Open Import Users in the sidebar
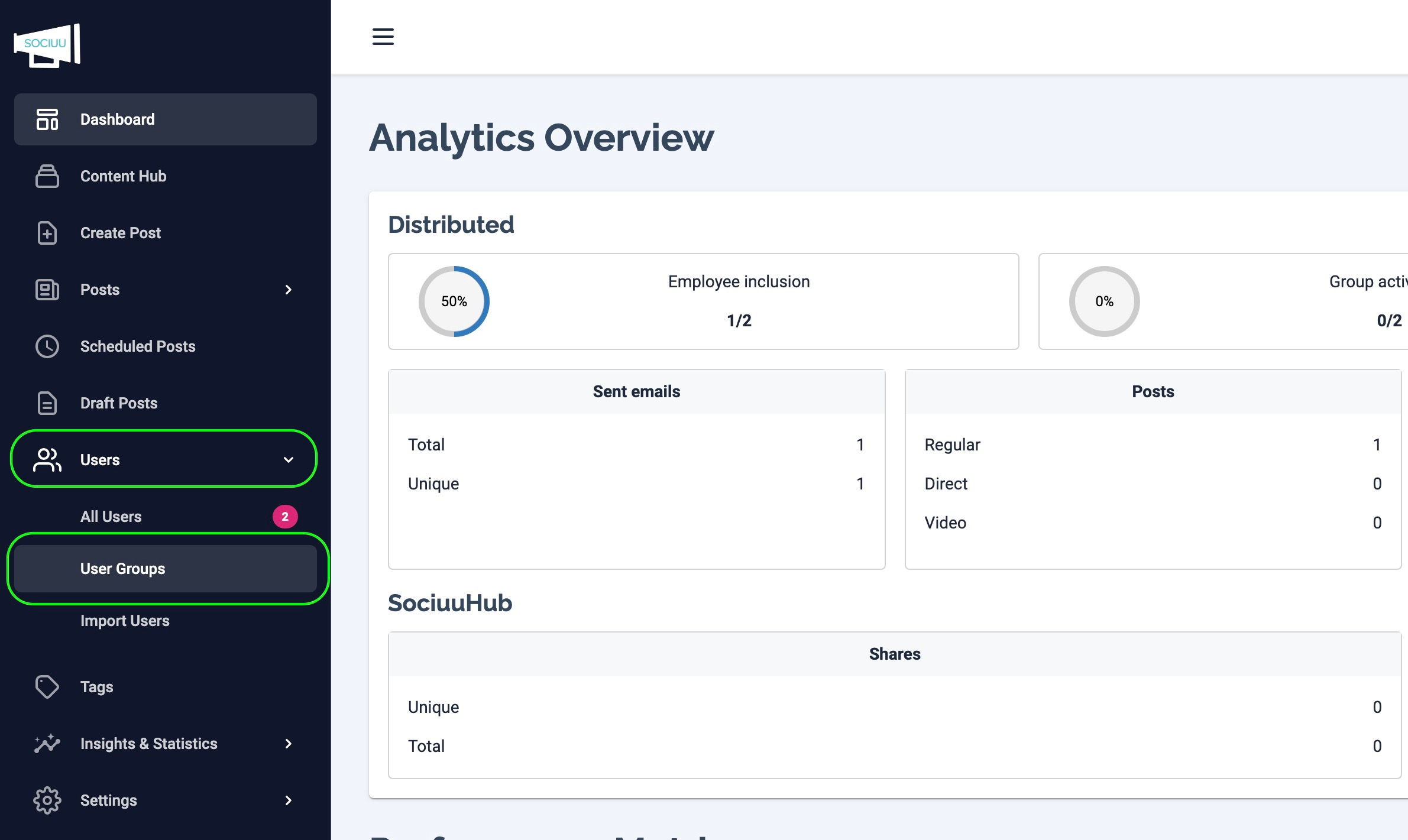Screen dimensions: 1408x840 click(125, 621)
